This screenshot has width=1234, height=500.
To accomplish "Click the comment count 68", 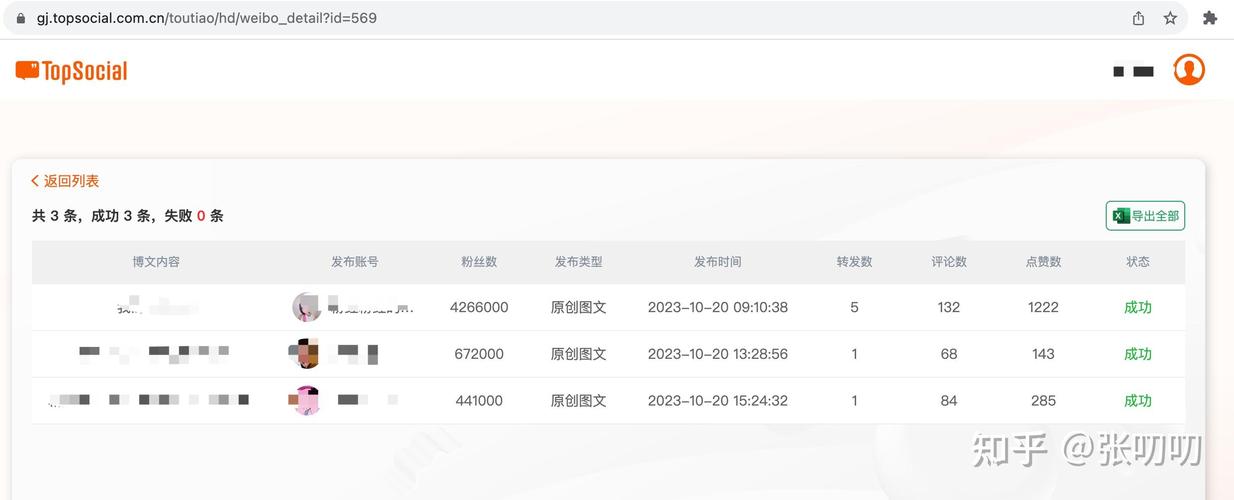I will pyautogui.click(x=949, y=354).
